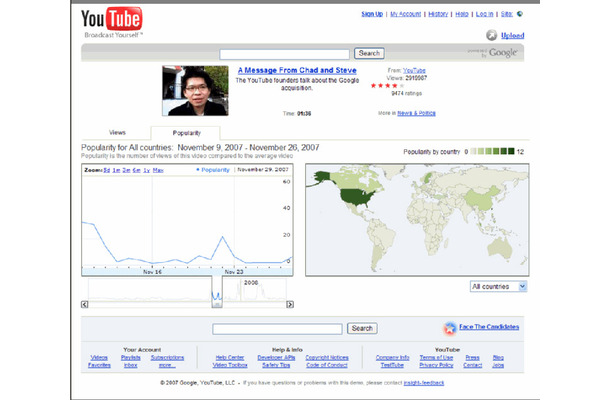This screenshot has height=400, width=610.
Task: Open the video thumbnail of the founders
Action: (x=195, y=91)
